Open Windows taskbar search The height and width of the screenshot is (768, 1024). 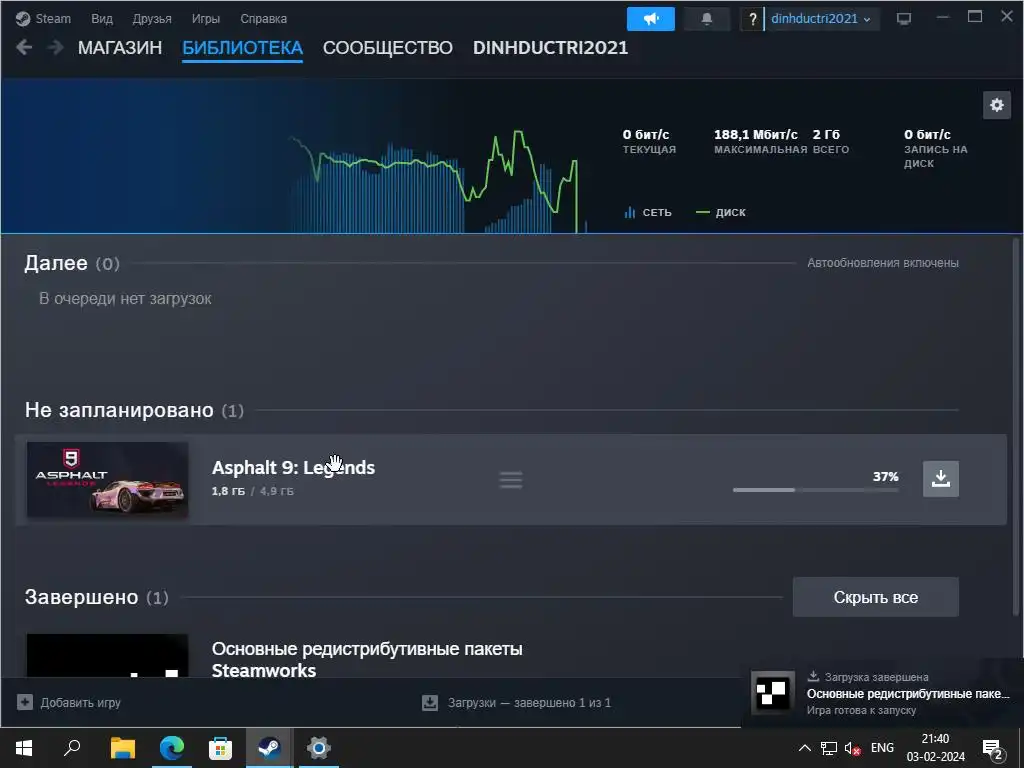tap(72, 748)
